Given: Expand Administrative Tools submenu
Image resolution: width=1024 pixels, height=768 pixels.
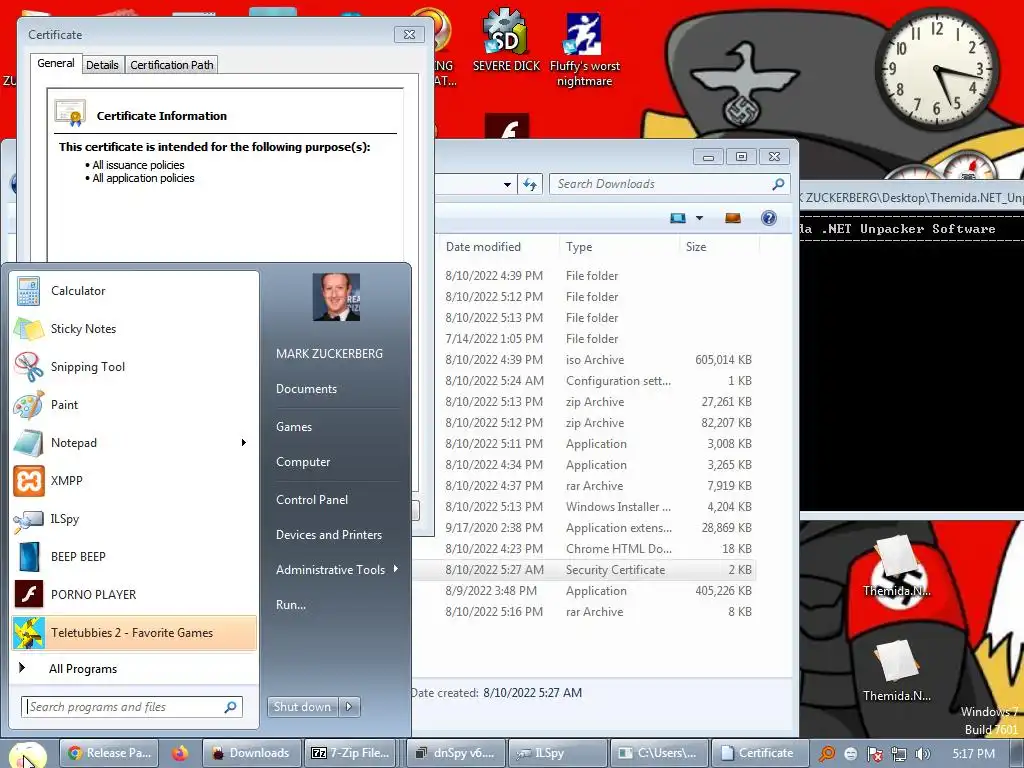Looking at the screenshot, I should point(336,569).
